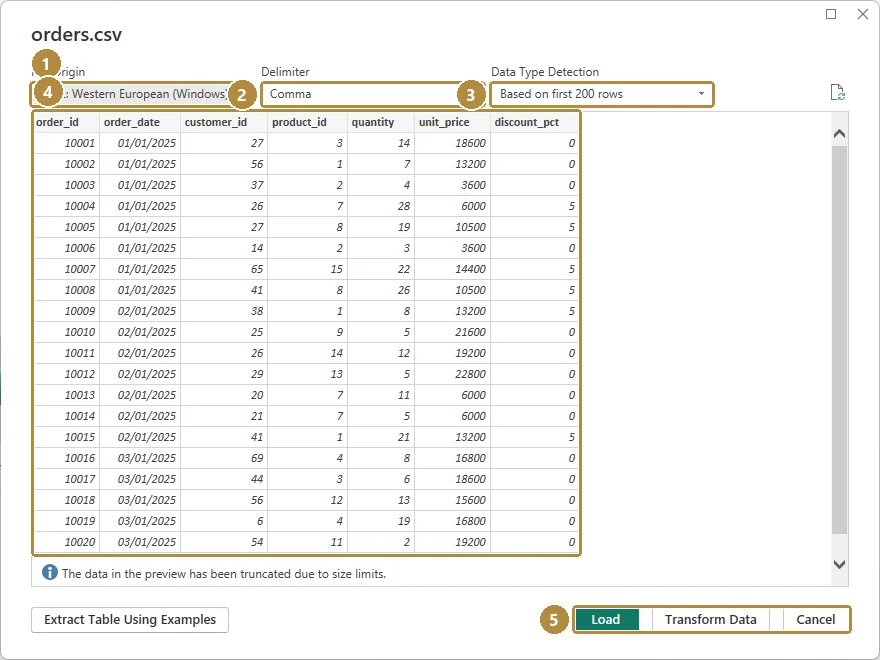This screenshot has height=660, width=880.
Task: Click unit_price 14400 in row 10007
Action: (452, 269)
